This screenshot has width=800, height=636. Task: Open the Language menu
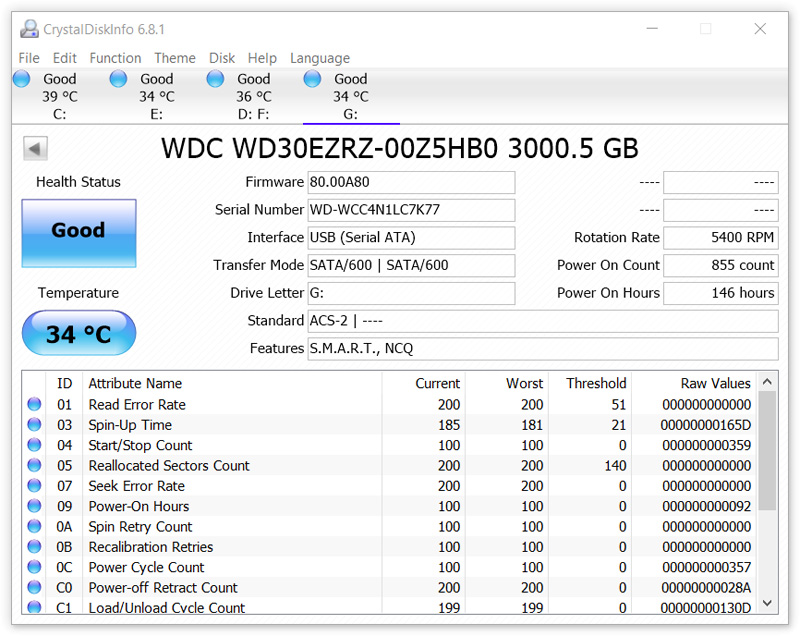[x=320, y=58]
